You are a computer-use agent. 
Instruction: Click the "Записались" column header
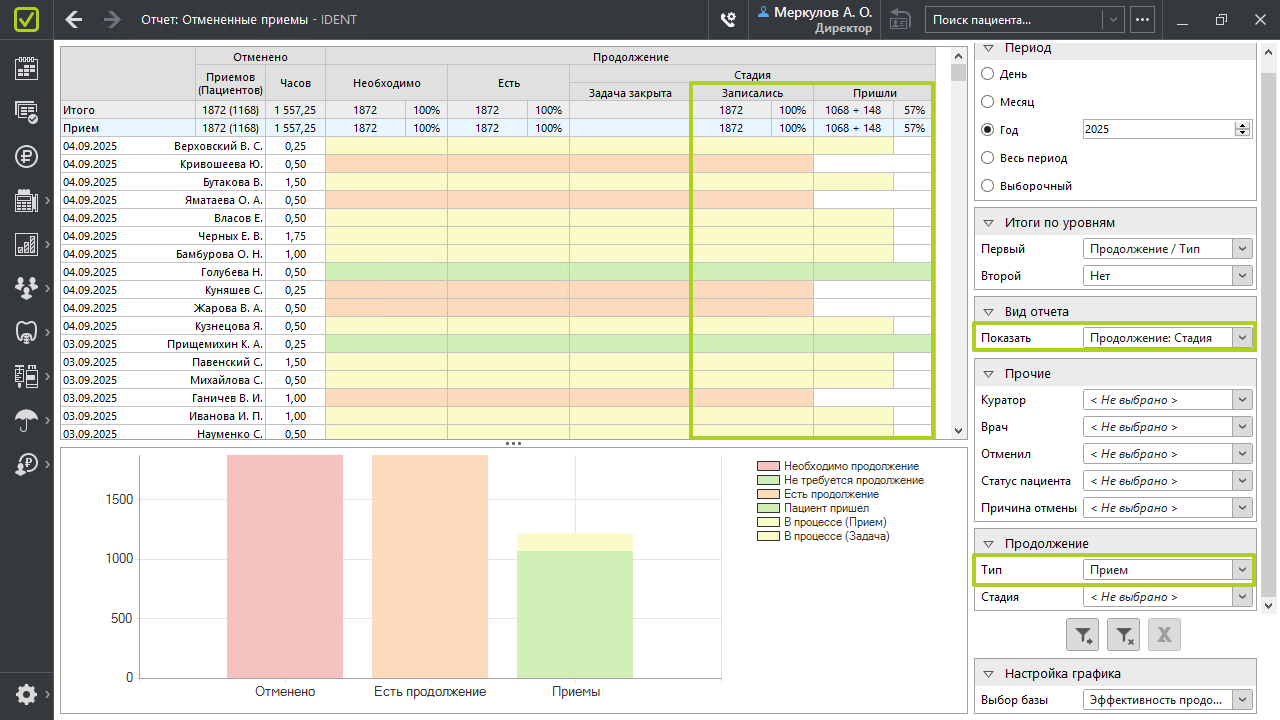click(751, 93)
